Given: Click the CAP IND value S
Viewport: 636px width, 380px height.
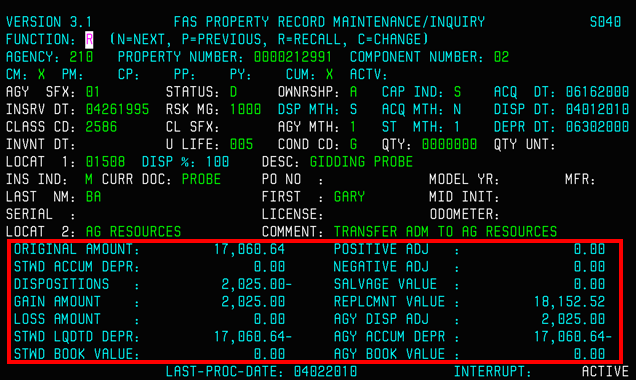Looking at the screenshot, I should [x=457, y=92].
